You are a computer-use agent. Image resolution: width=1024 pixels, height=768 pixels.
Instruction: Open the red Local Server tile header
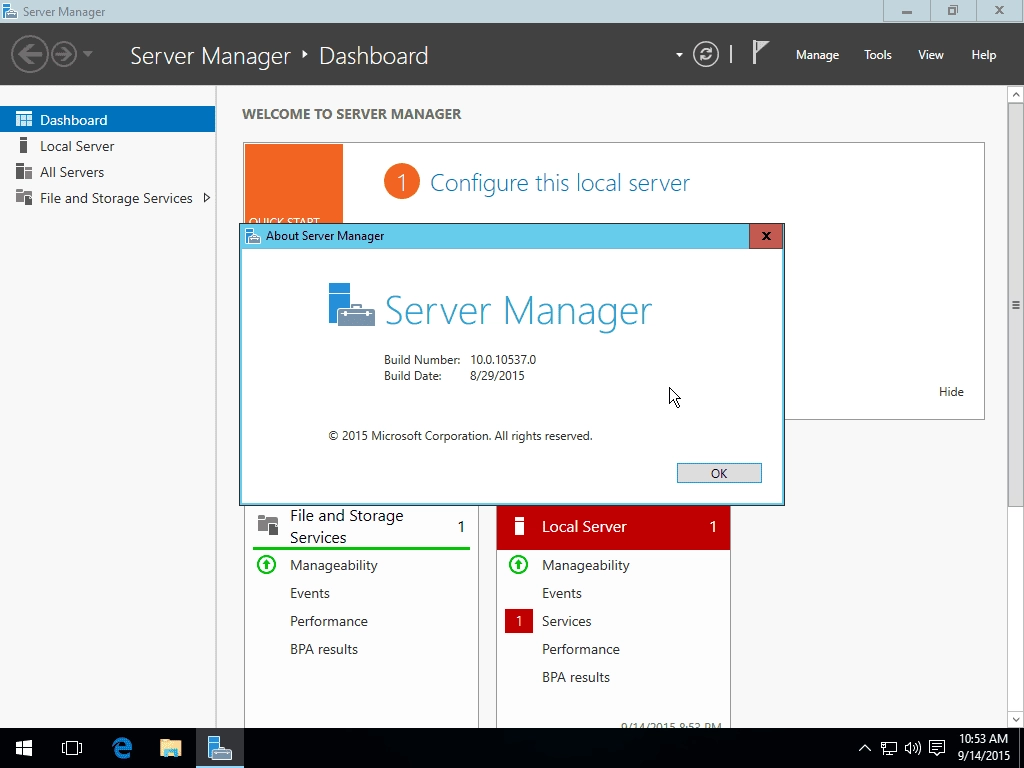(613, 526)
